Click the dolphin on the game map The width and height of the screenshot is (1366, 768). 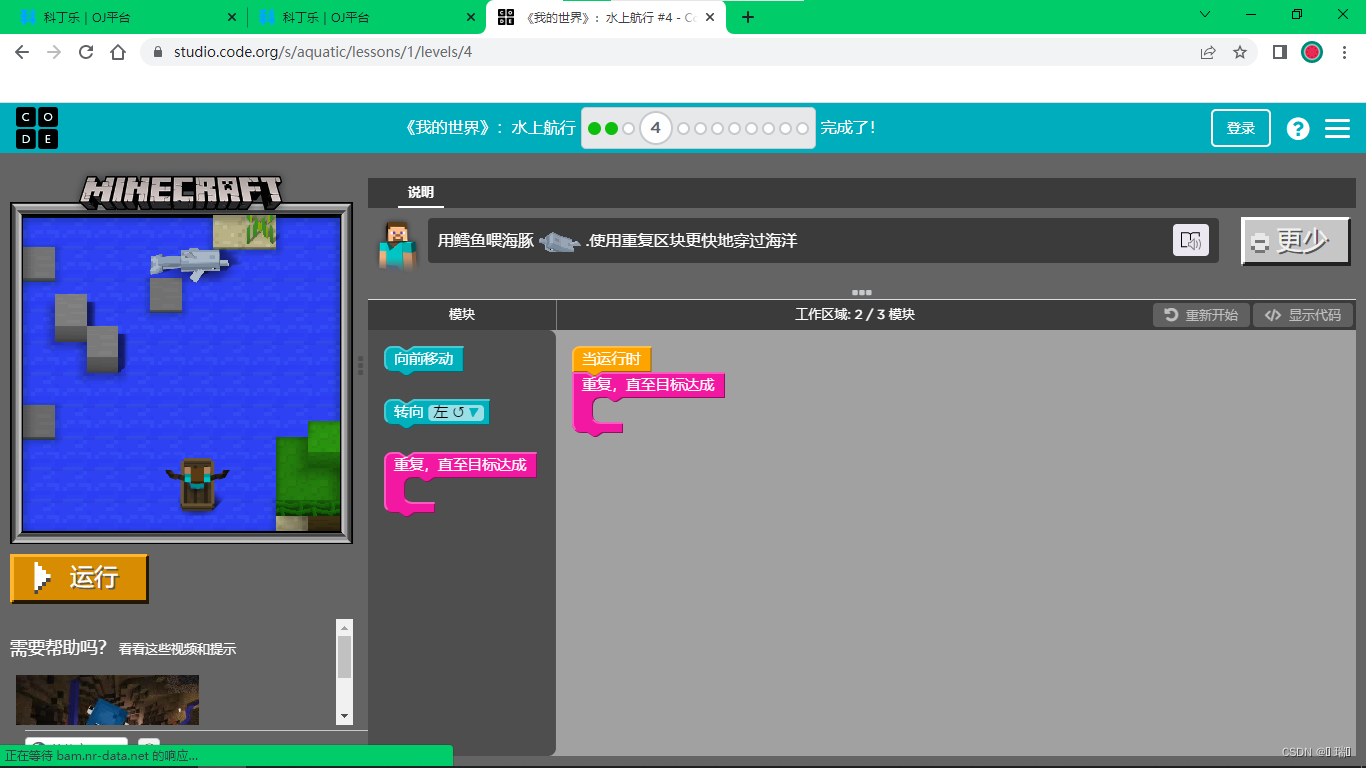click(x=189, y=263)
